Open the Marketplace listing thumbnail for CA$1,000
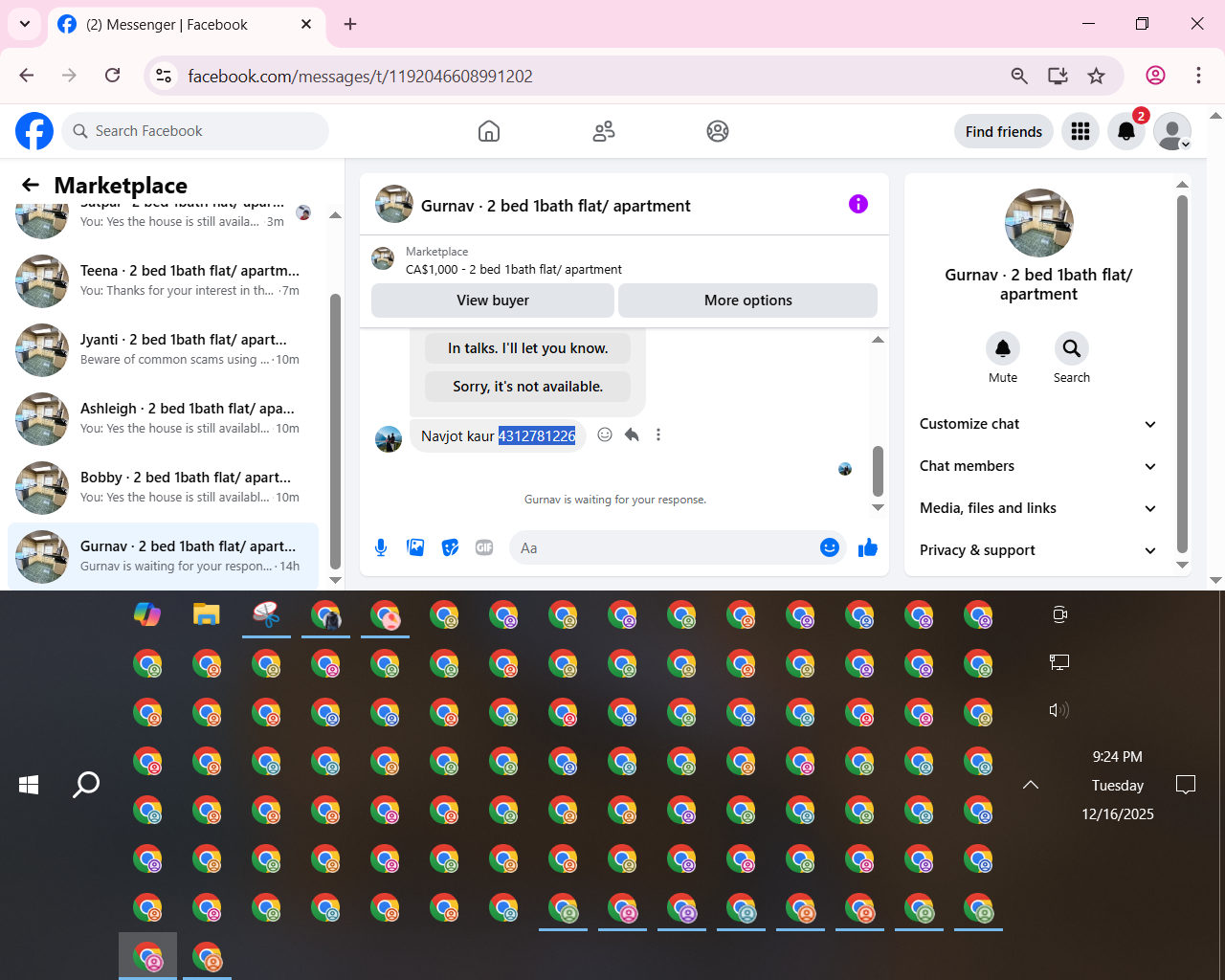The height and width of the screenshot is (980, 1225). [383, 259]
